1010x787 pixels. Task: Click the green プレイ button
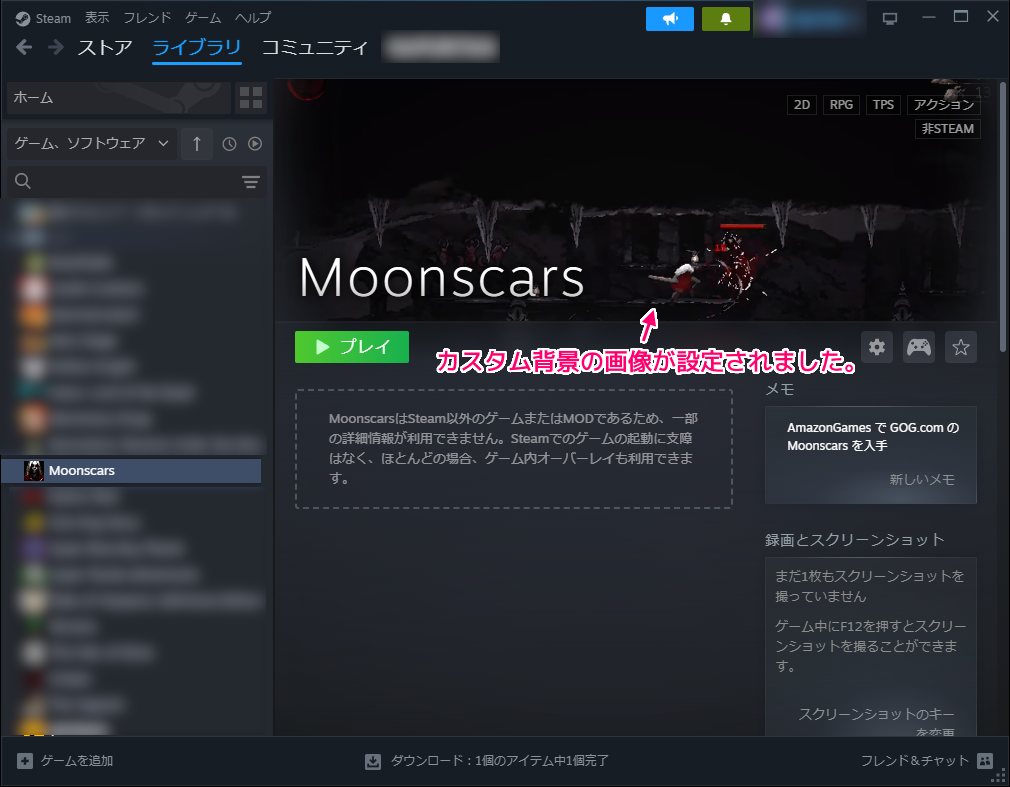352,347
